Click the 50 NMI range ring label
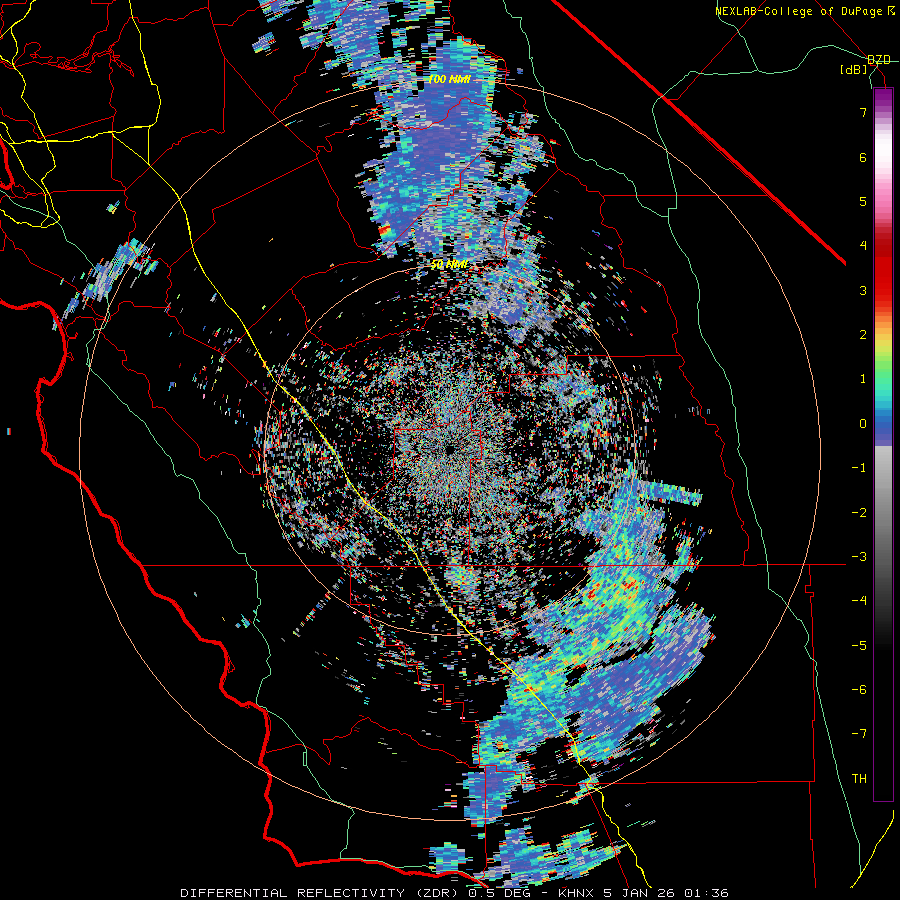 point(449,265)
